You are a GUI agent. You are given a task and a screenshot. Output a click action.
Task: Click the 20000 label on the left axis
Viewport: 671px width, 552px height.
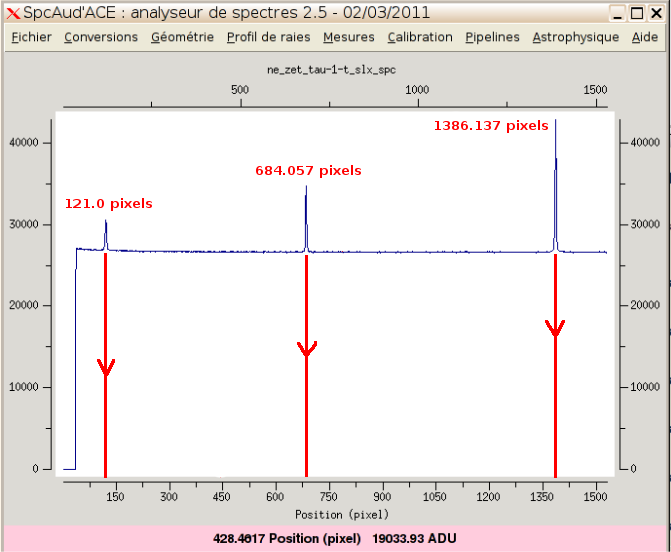coord(24,305)
